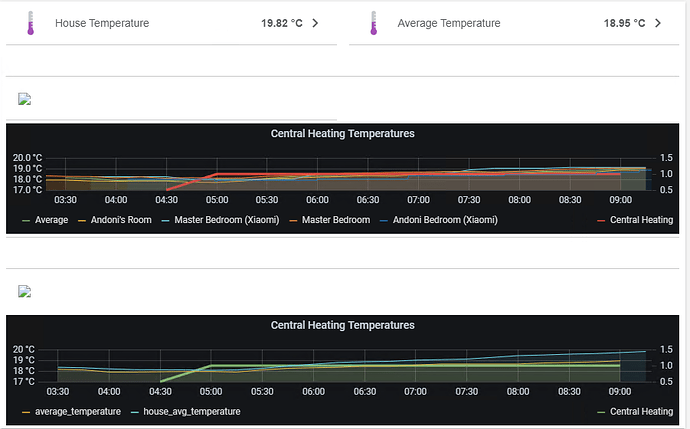This screenshot has height=429, width=690.
Task: Click the Average Temperature thermometer icon
Action: click(x=372, y=23)
